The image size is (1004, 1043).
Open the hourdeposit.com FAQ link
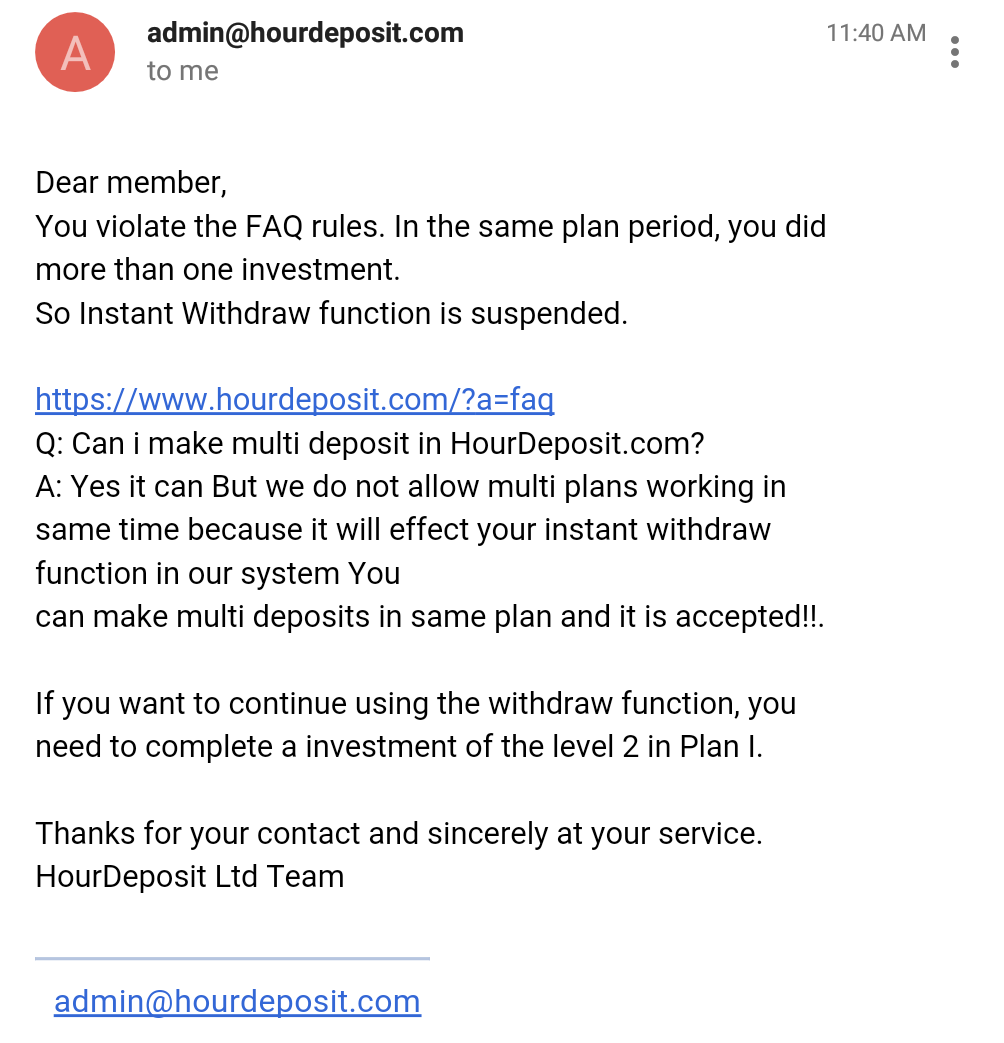[x=294, y=400]
